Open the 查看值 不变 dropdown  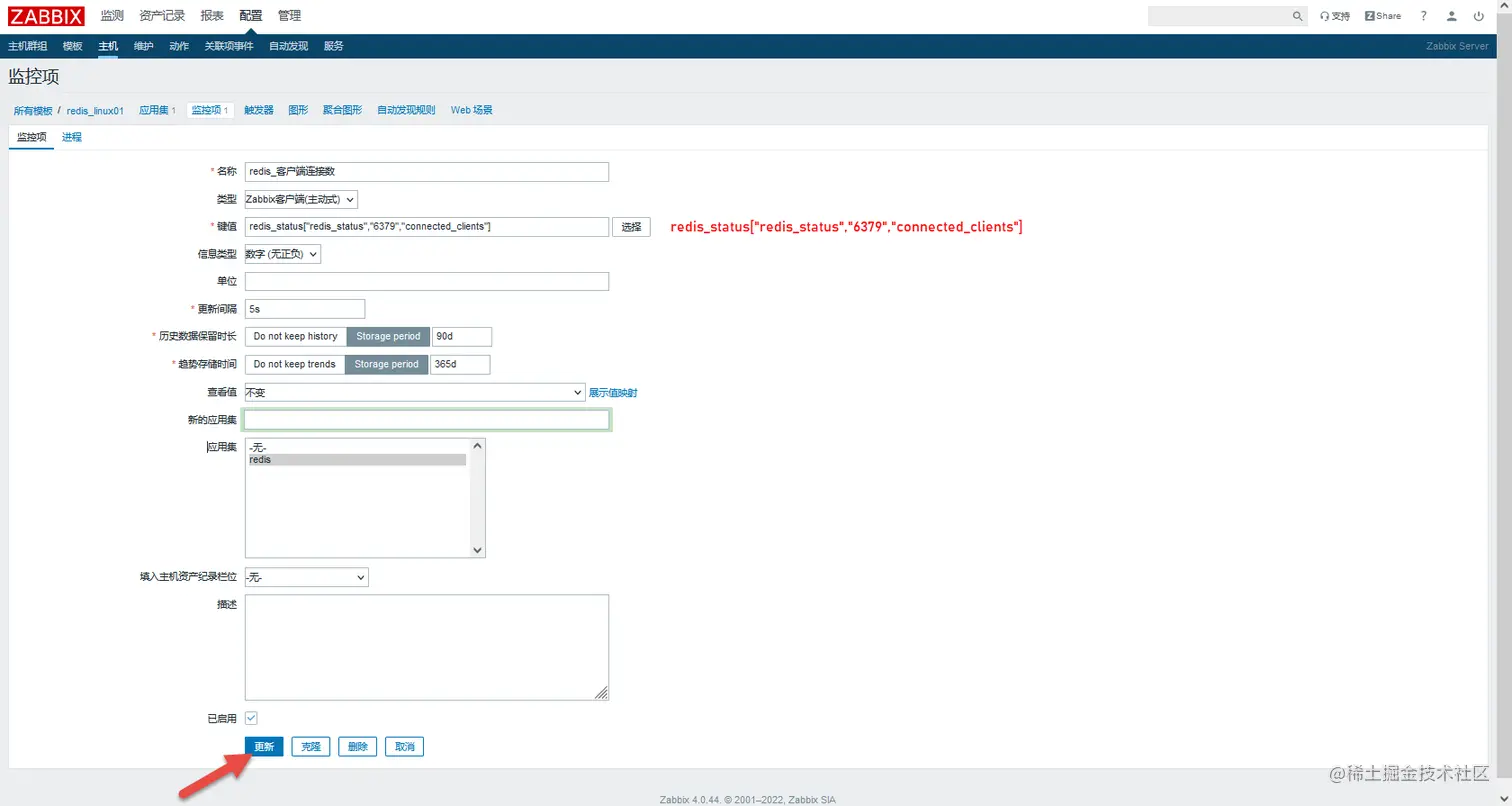pos(415,392)
